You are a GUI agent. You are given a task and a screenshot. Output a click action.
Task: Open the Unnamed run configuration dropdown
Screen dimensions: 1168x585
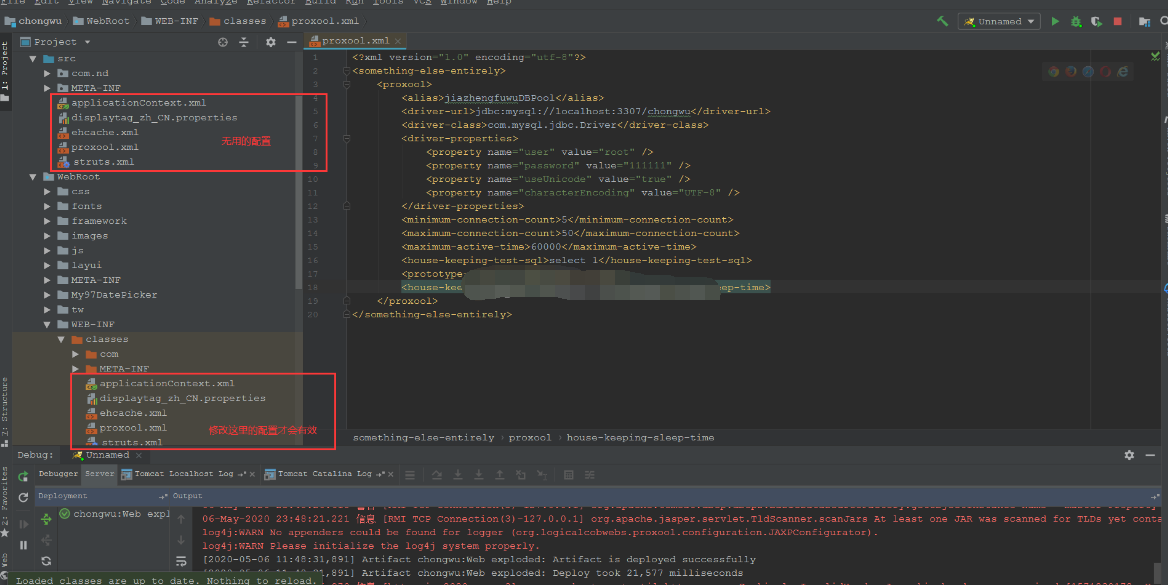1000,22
